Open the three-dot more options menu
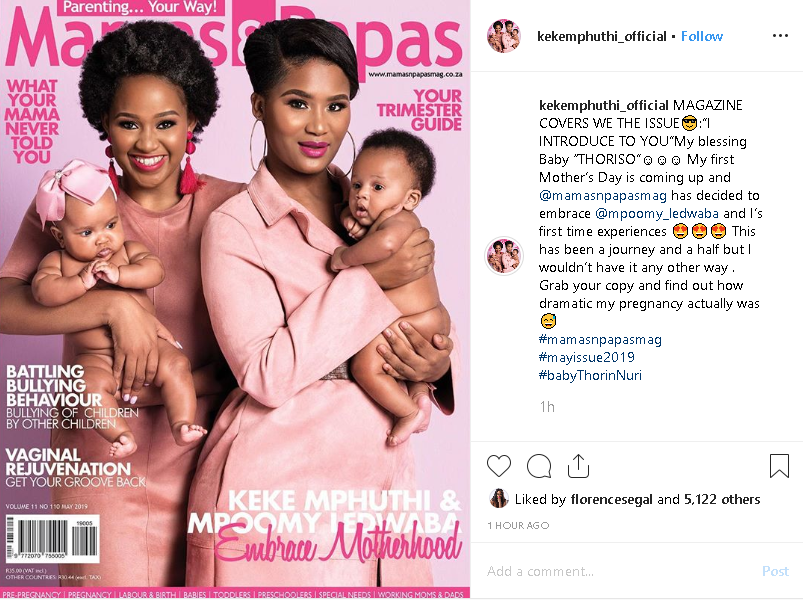This screenshot has width=803, height=600. (x=780, y=36)
